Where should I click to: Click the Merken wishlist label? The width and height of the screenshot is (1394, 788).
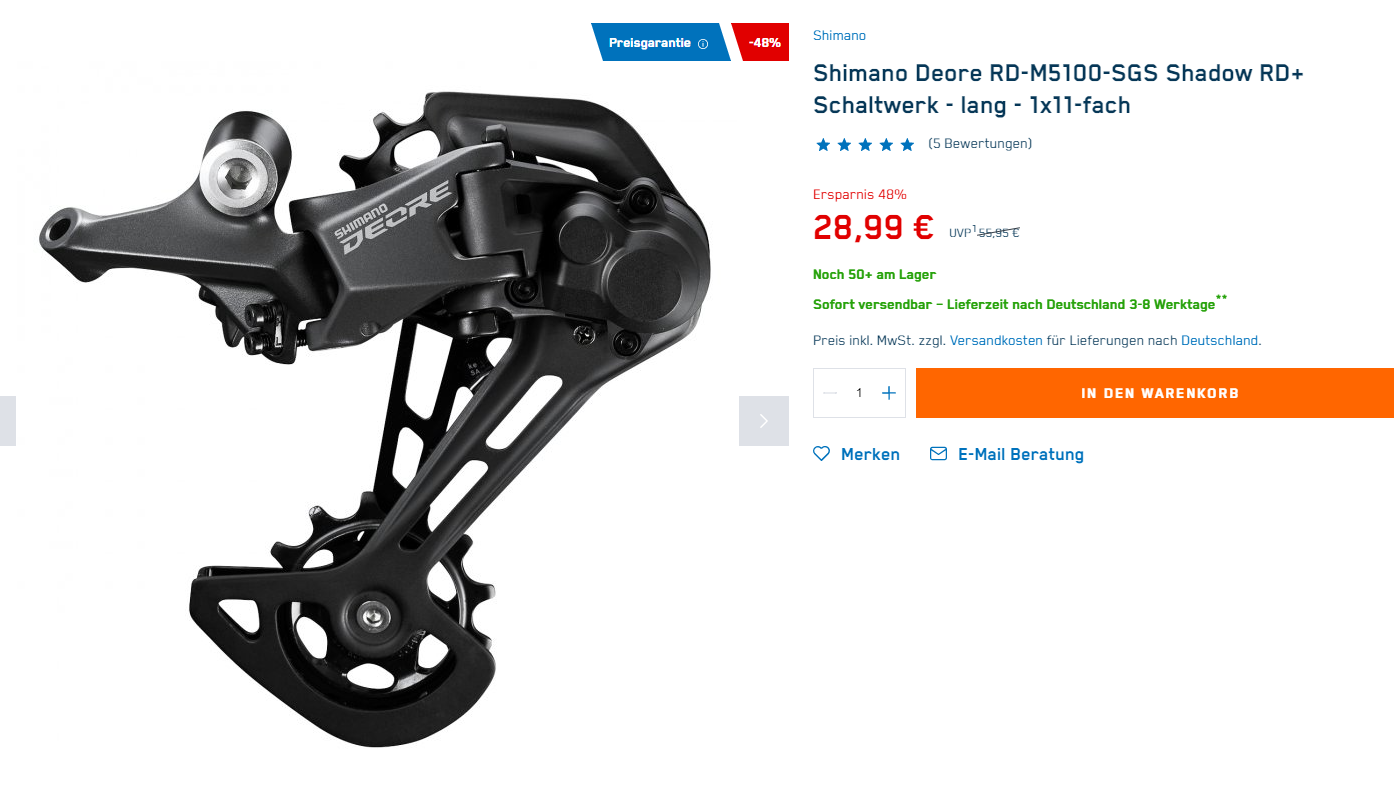[x=870, y=454]
